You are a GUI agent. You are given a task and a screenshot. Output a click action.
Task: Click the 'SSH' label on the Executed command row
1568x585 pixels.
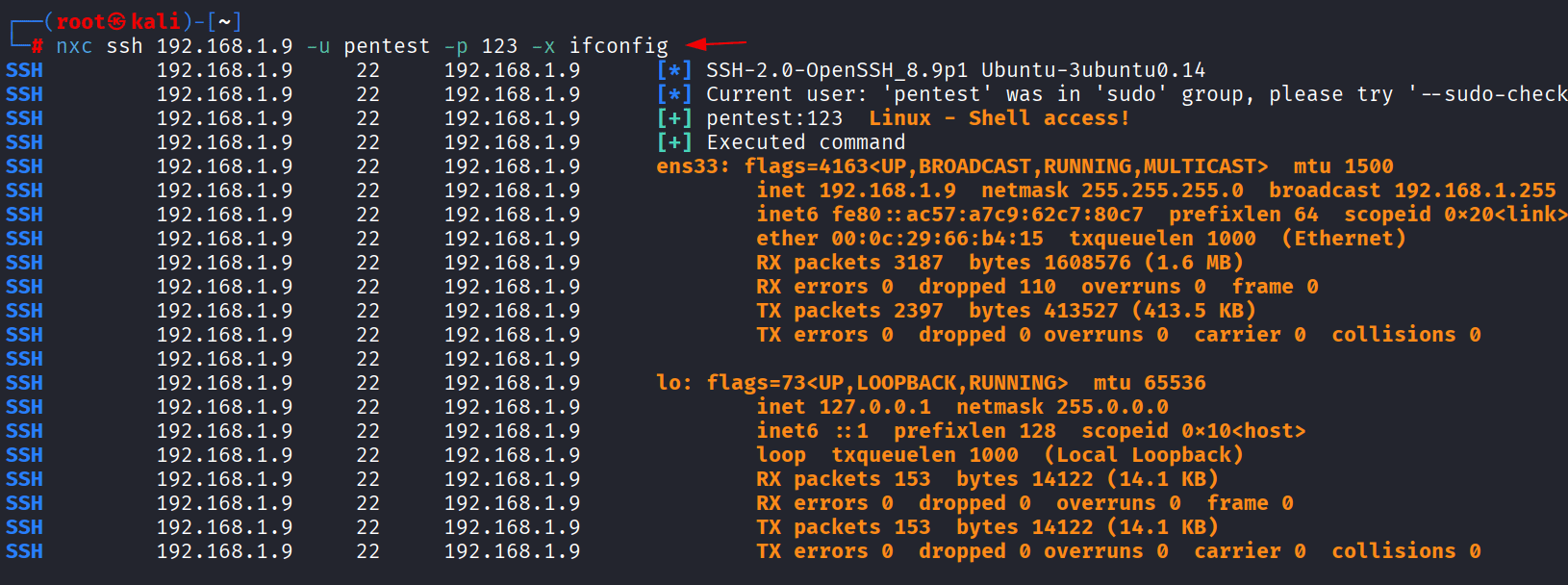24,142
